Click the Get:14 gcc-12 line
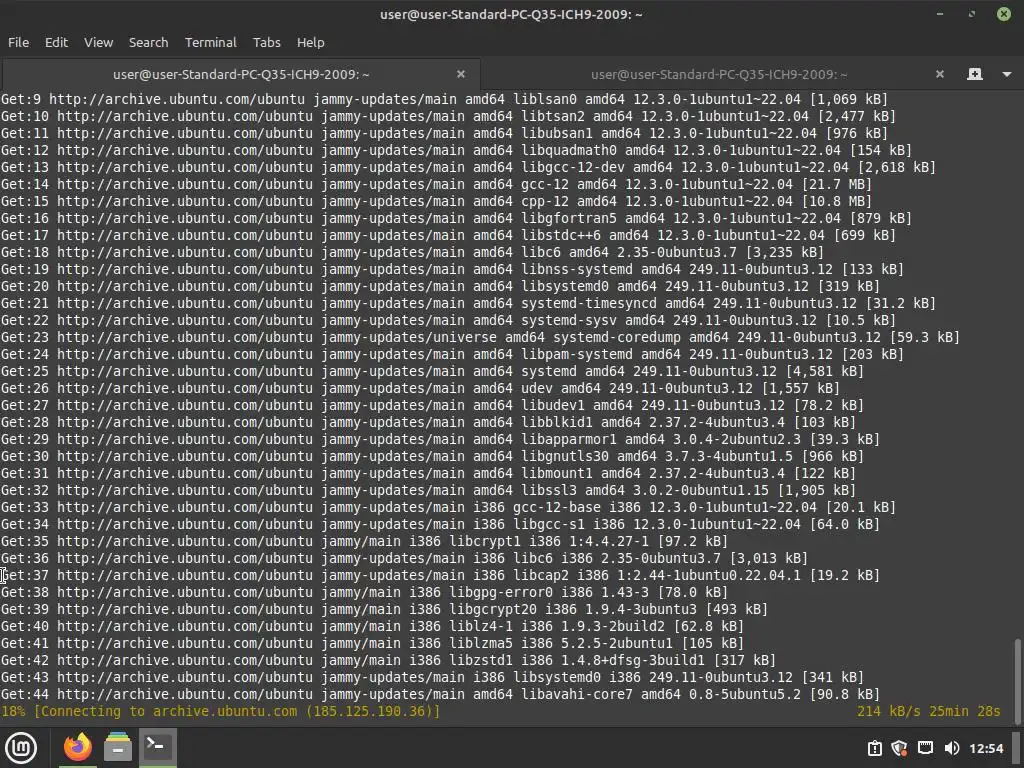The width and height of the screenshot is (1024, 768). (436, 184)
